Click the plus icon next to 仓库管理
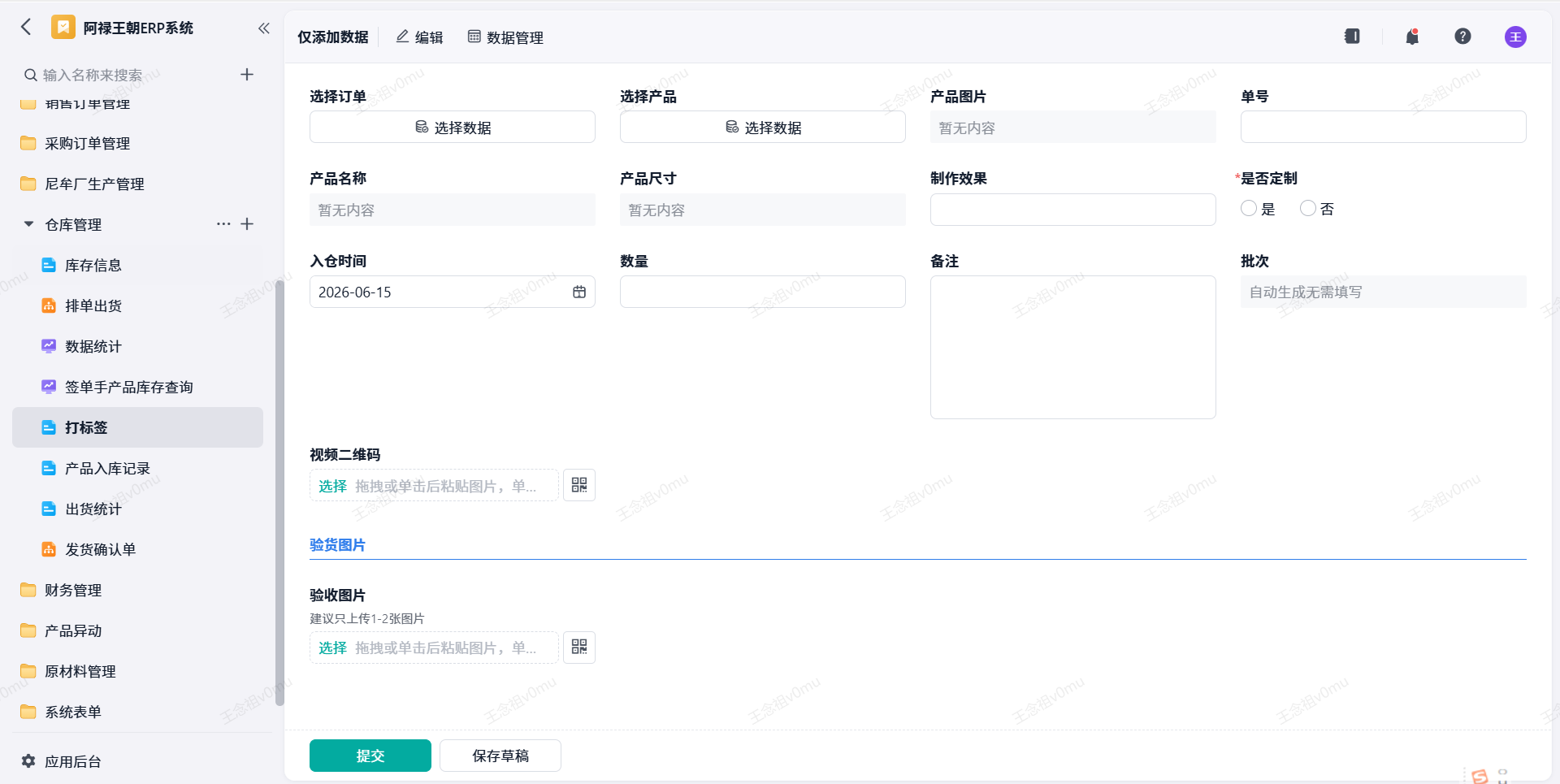The height and width of the screenshot is (784, 1560). click(x=248, y=223)
